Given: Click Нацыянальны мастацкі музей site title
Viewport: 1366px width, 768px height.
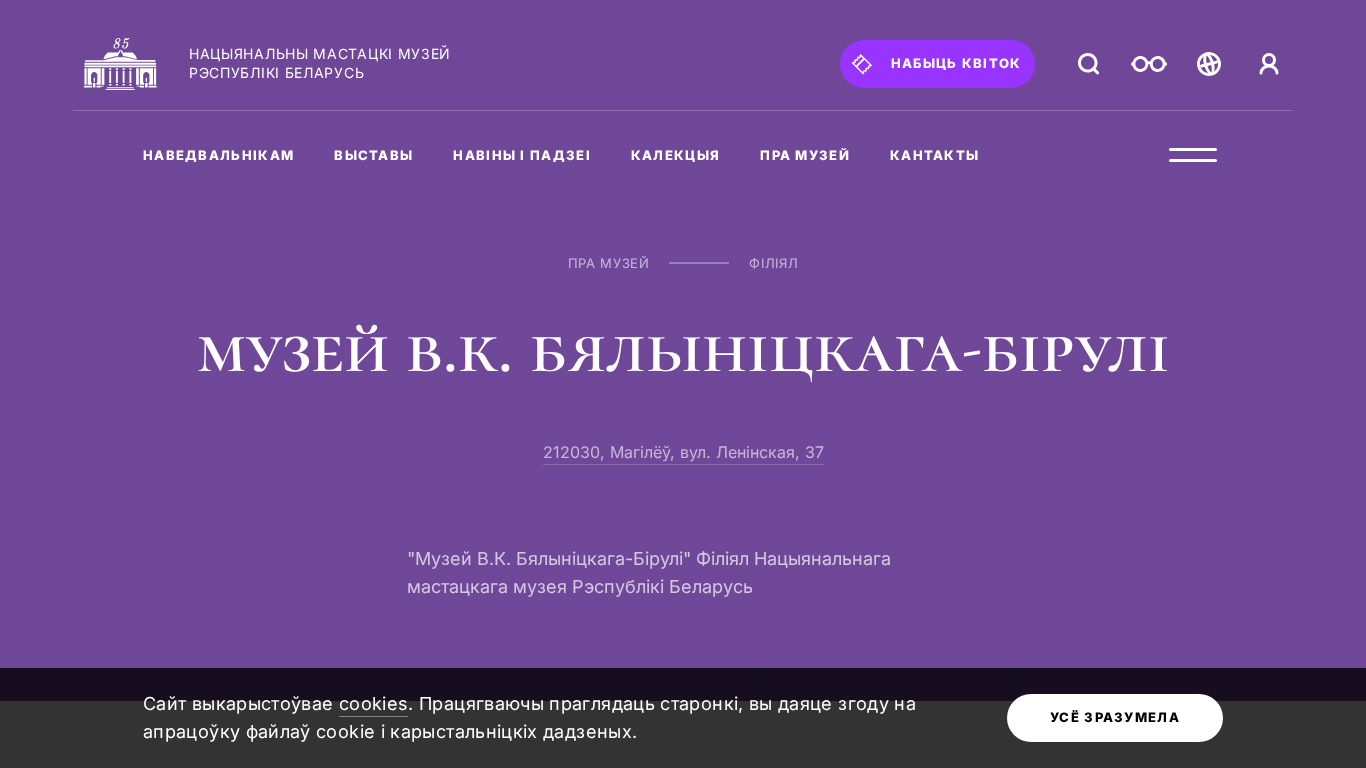Looking at the screenshot, I should [x=320, y=64].
